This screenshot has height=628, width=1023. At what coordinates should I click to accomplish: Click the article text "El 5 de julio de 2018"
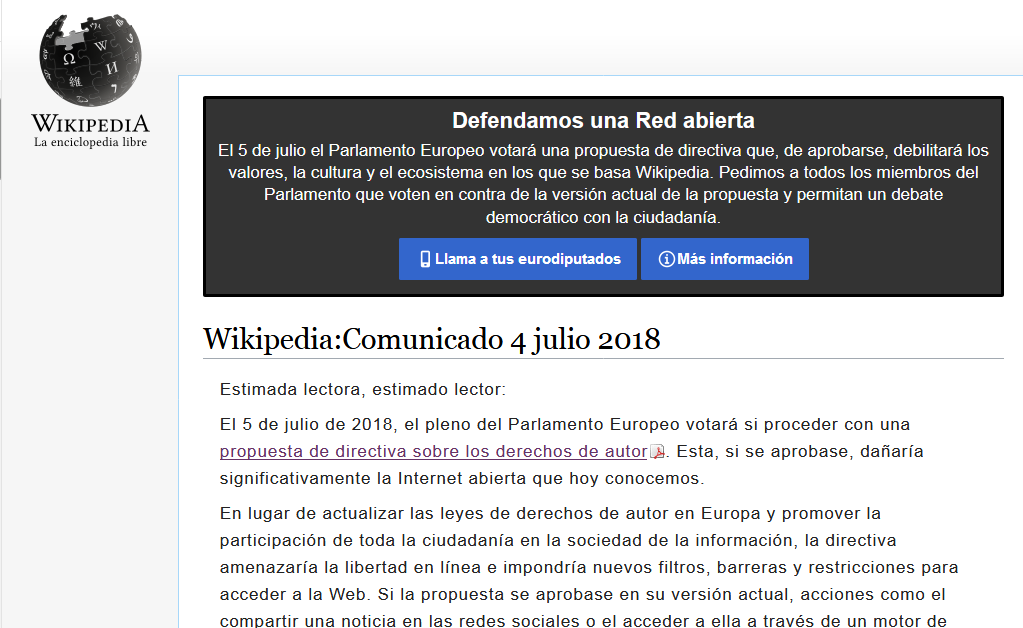[x=302, y=424]
